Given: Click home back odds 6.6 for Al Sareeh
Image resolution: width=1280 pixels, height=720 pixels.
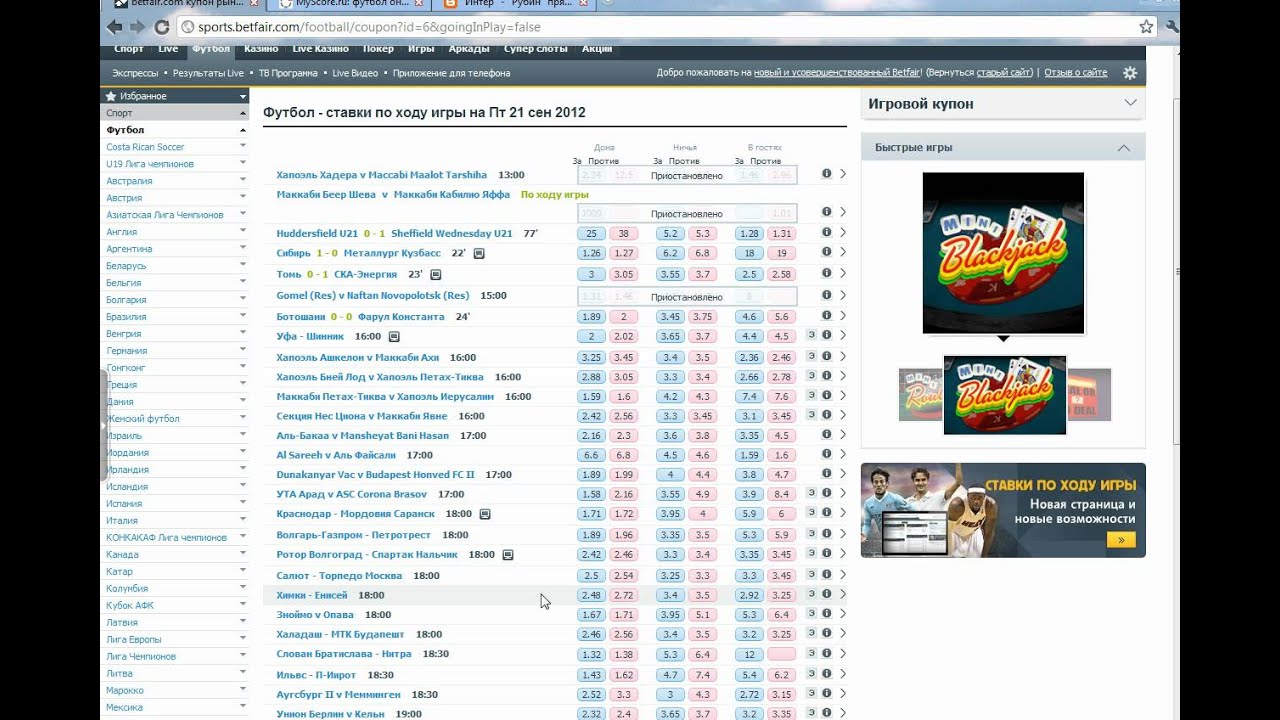Looking at the screenshot, I should click(x=591, y=455).
